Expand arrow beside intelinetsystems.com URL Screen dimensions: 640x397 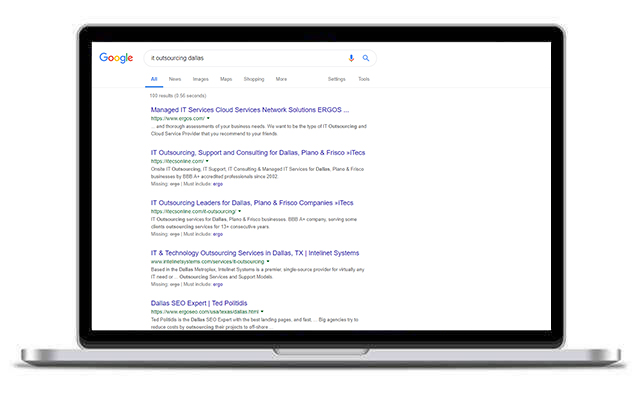268,262
